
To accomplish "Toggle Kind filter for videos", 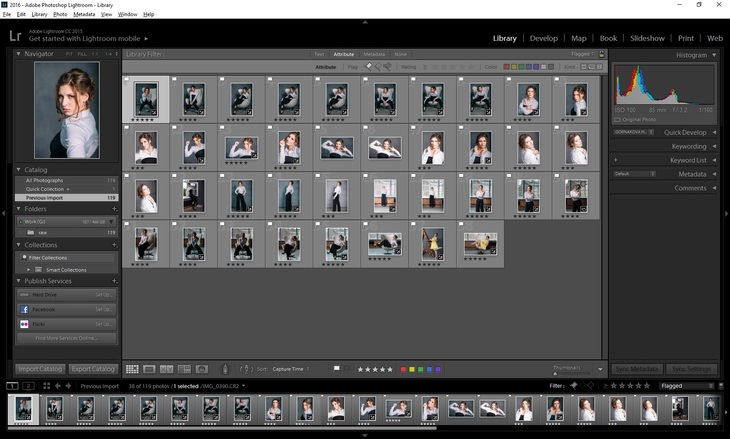I will 599,67.
